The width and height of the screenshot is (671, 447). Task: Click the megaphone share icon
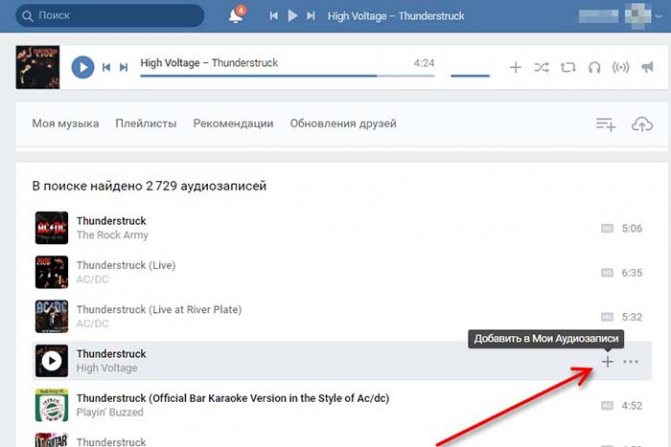[x=647, y=67]
